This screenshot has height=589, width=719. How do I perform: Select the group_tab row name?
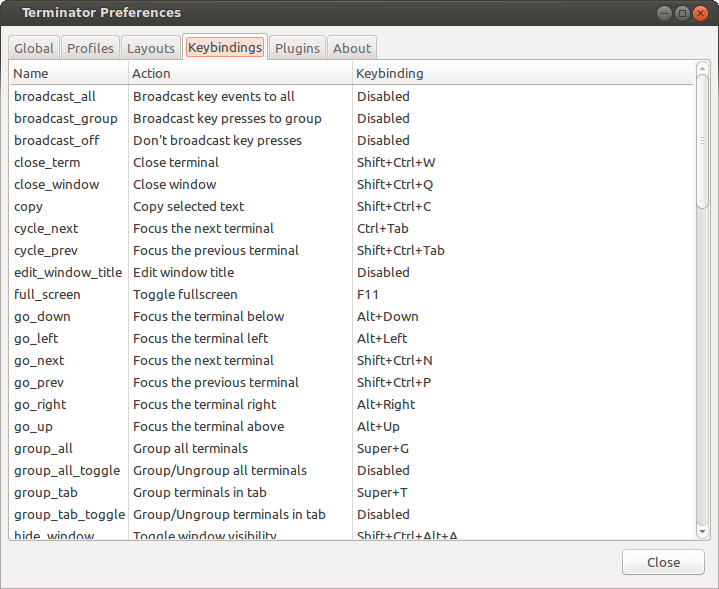pyautogui.click(x=45, y=493)
